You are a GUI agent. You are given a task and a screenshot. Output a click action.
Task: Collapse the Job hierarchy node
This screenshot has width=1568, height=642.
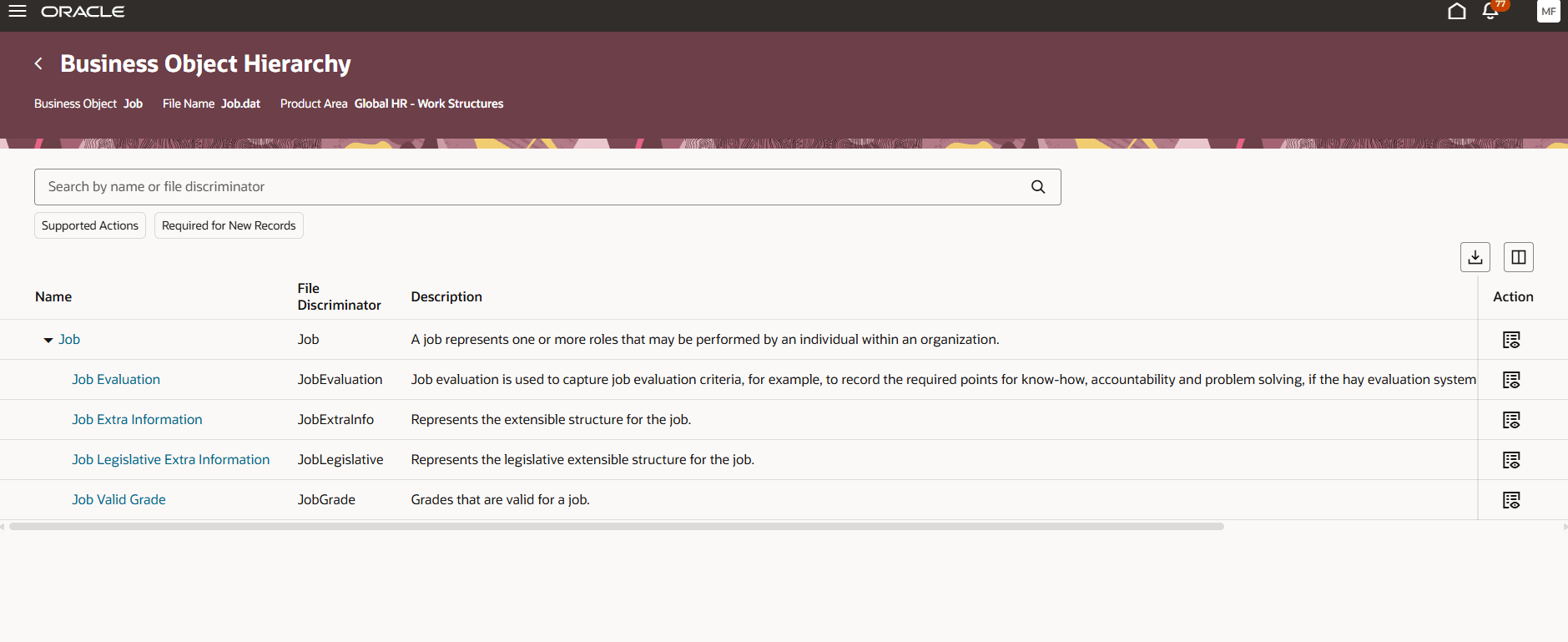(x=48, y=339)
